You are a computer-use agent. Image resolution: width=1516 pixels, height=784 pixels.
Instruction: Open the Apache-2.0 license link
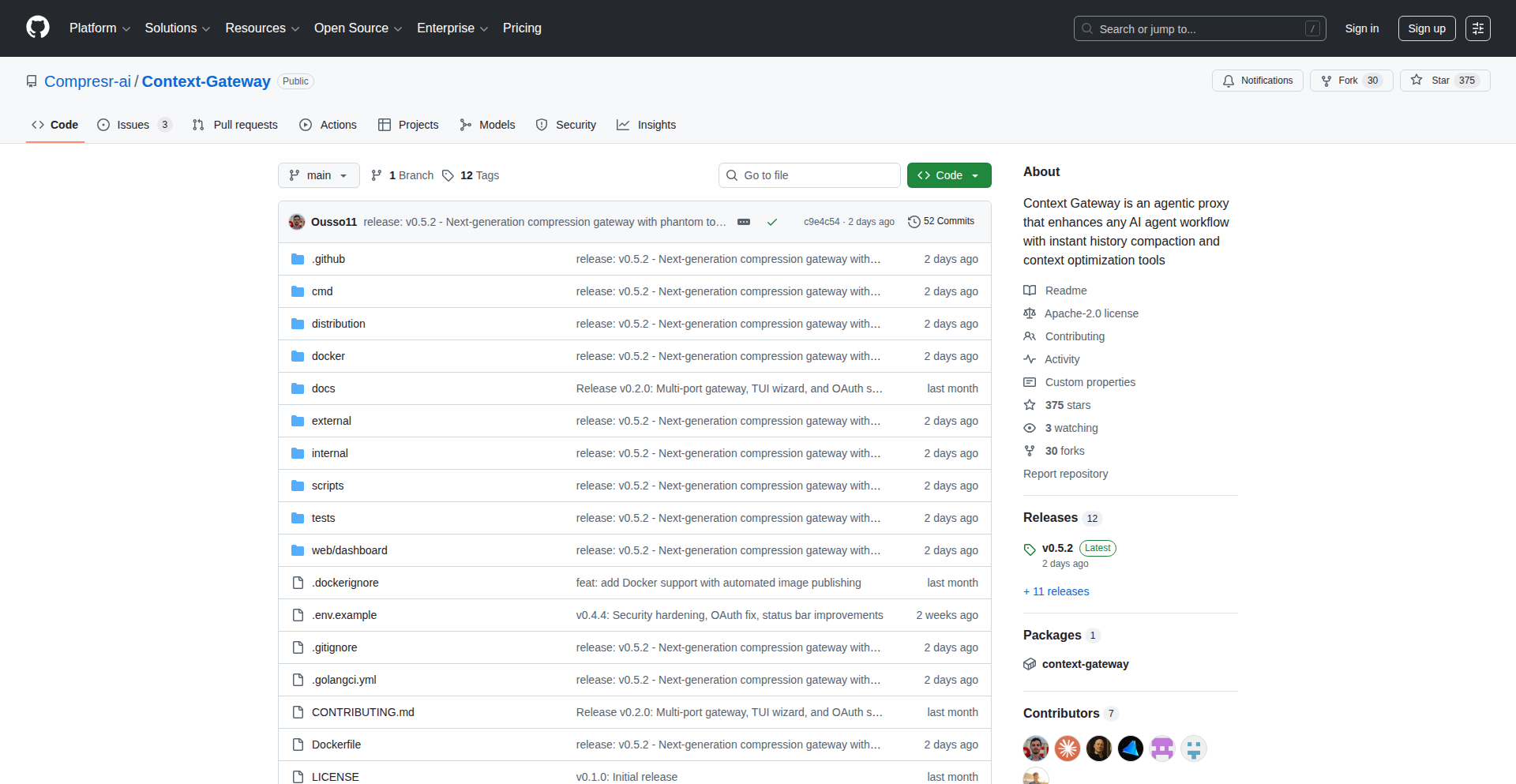1090,313
